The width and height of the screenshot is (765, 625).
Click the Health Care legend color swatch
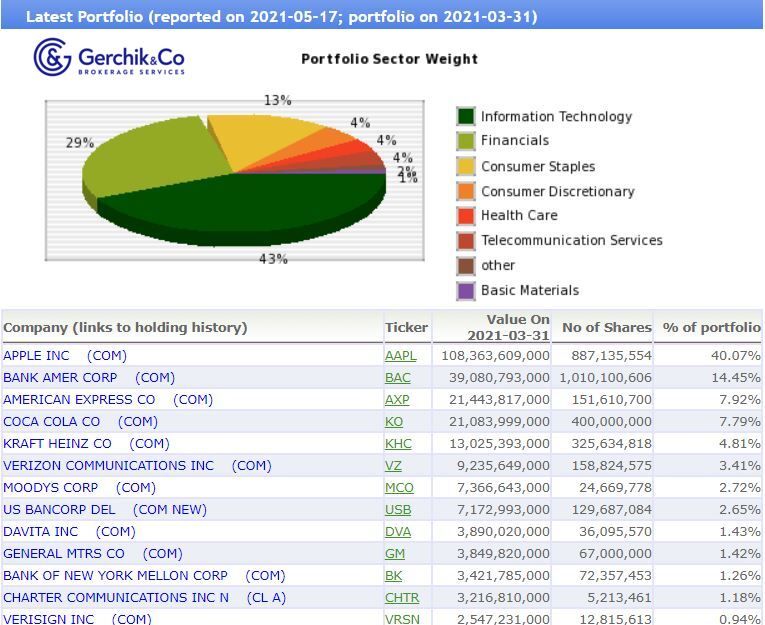[x=466, y=216]
